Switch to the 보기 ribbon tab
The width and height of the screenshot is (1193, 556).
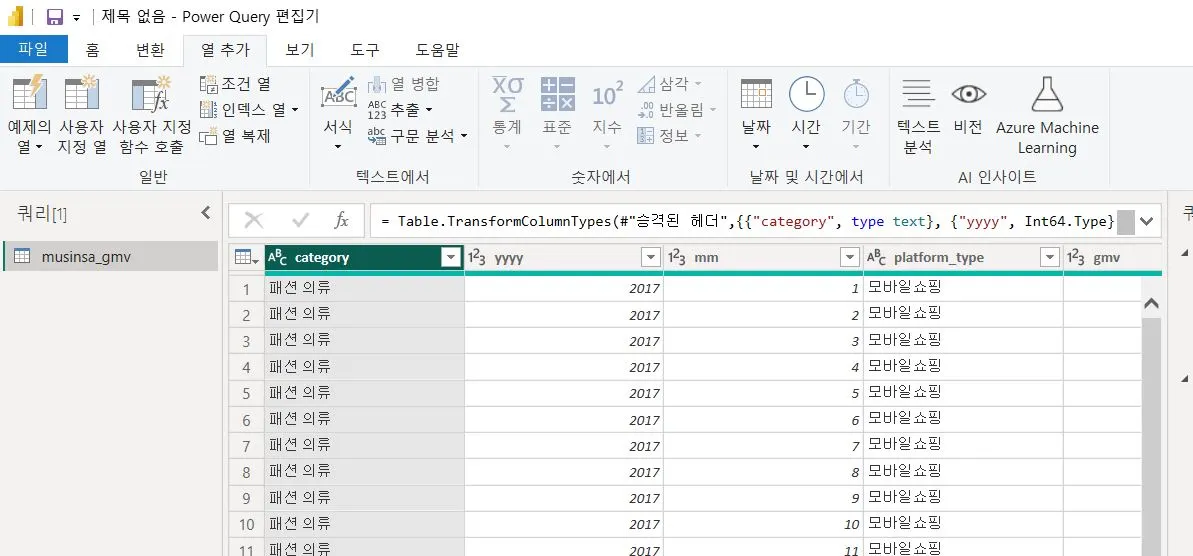click(300, 50)
